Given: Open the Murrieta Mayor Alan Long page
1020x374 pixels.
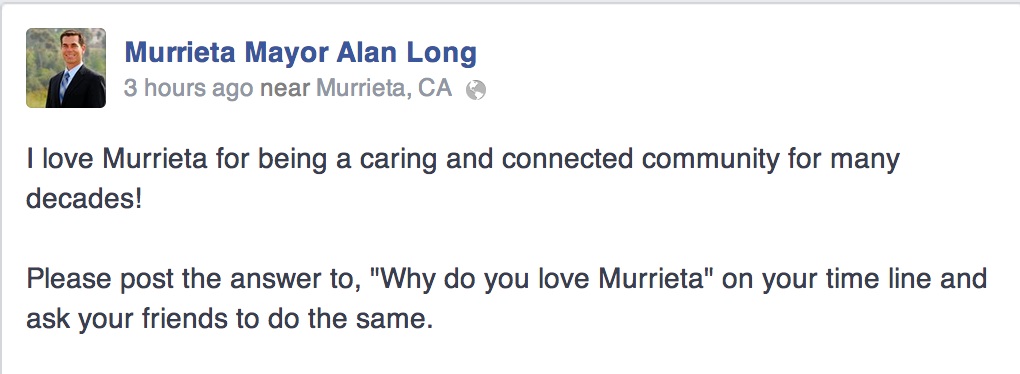Looking at the screenshot, I should click(x=301, y=53).
